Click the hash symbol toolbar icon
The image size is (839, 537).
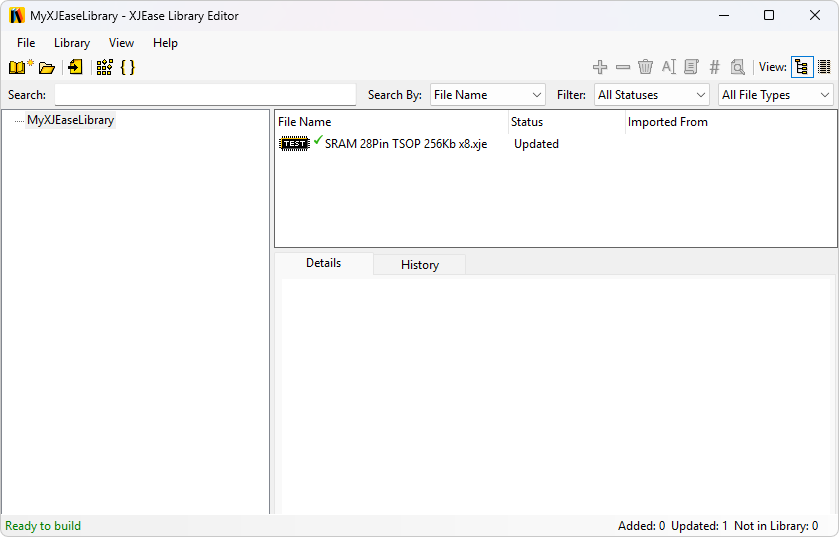click(714, 67)
